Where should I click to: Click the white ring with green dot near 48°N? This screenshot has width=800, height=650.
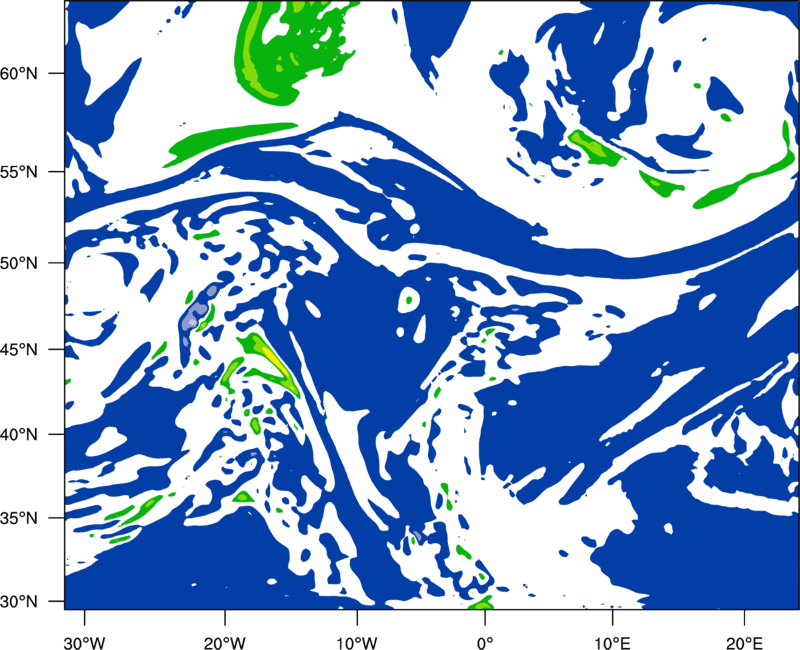408,299
